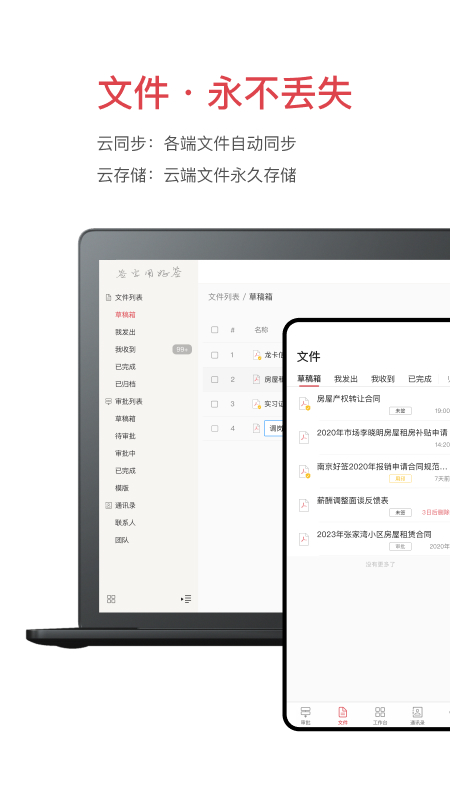Click the file name input field in laptop row 4
Viewport: 450px width, 800px height.
click(273, 429)
